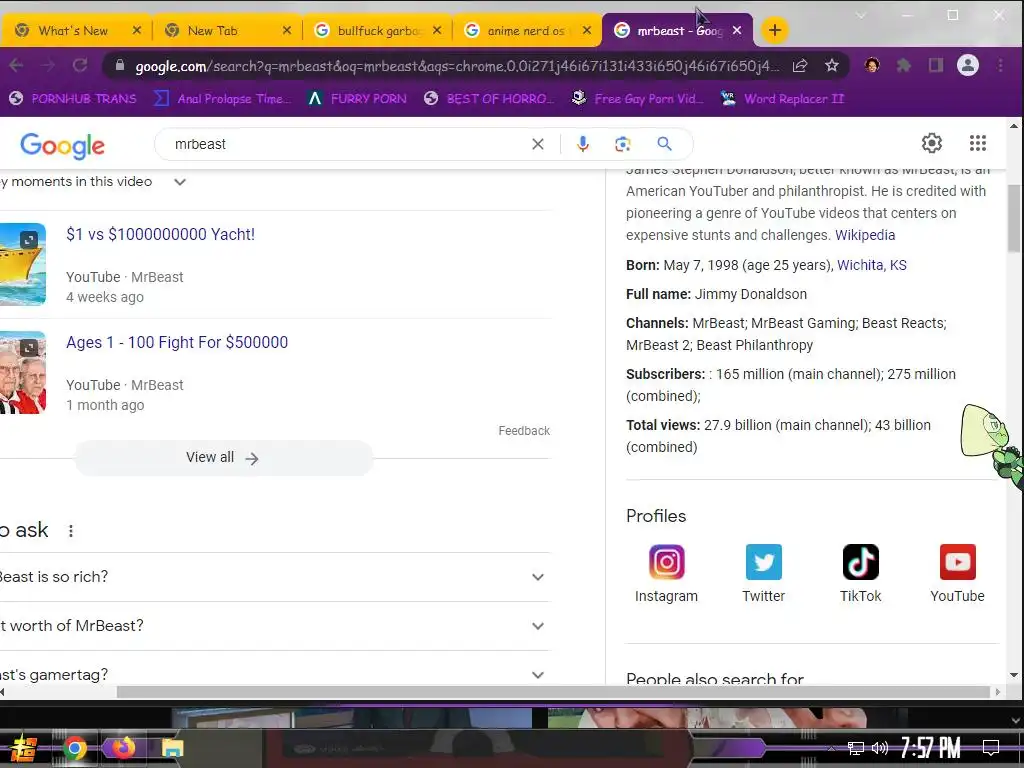Open File Explorer from taskbar
This screenshot has width=1024, height=768.
click(172, 748)
